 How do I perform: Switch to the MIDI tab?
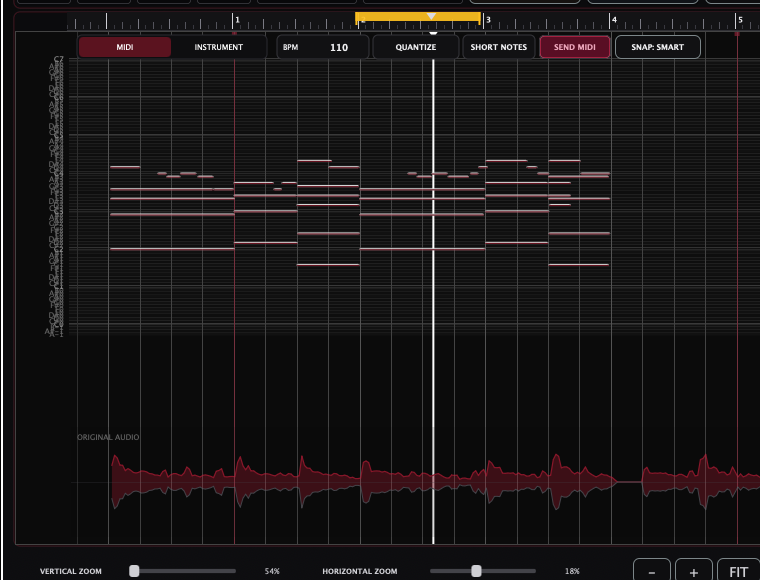point(125,47)
